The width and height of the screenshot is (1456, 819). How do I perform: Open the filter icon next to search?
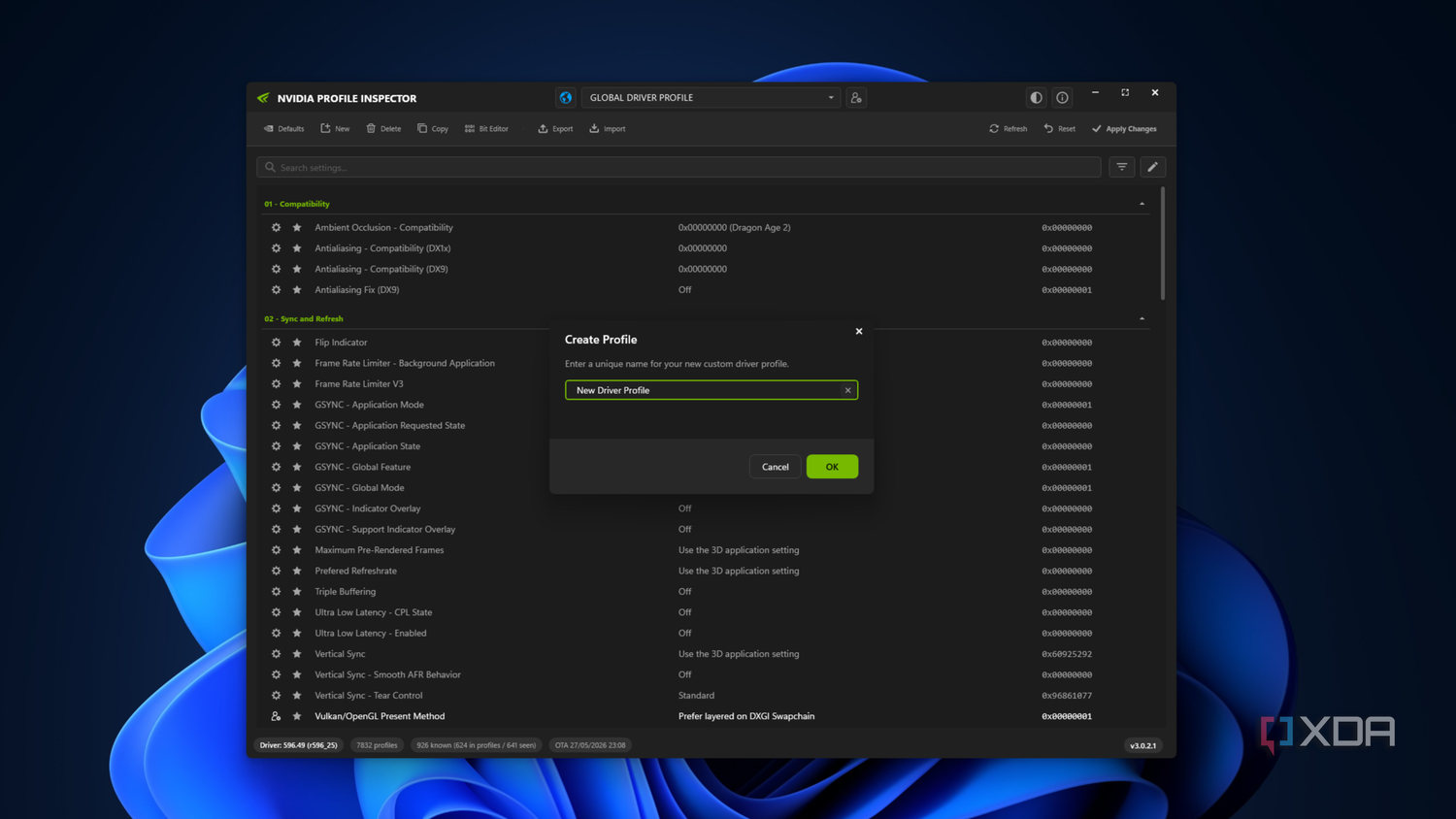tap(1122, 167)
